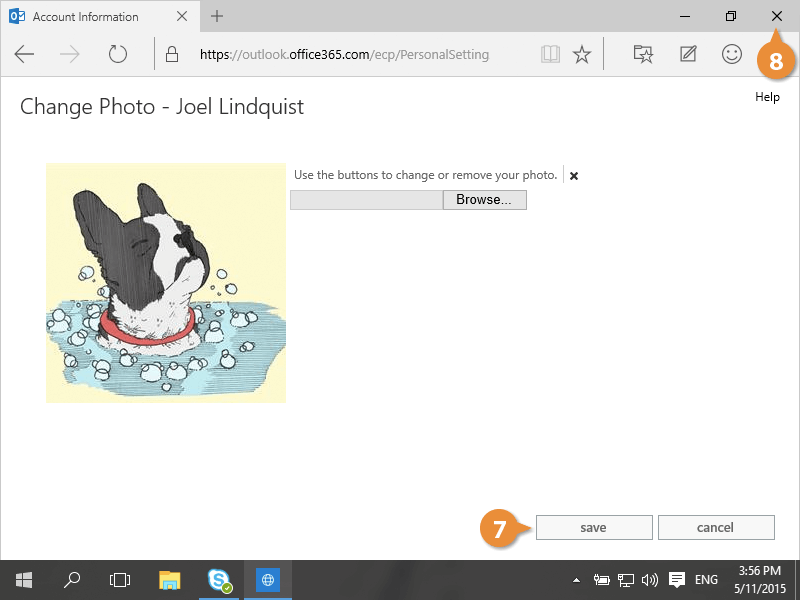Save the changed photo
The width and height of the screenshot is (800, 600).
pos(594,527)
